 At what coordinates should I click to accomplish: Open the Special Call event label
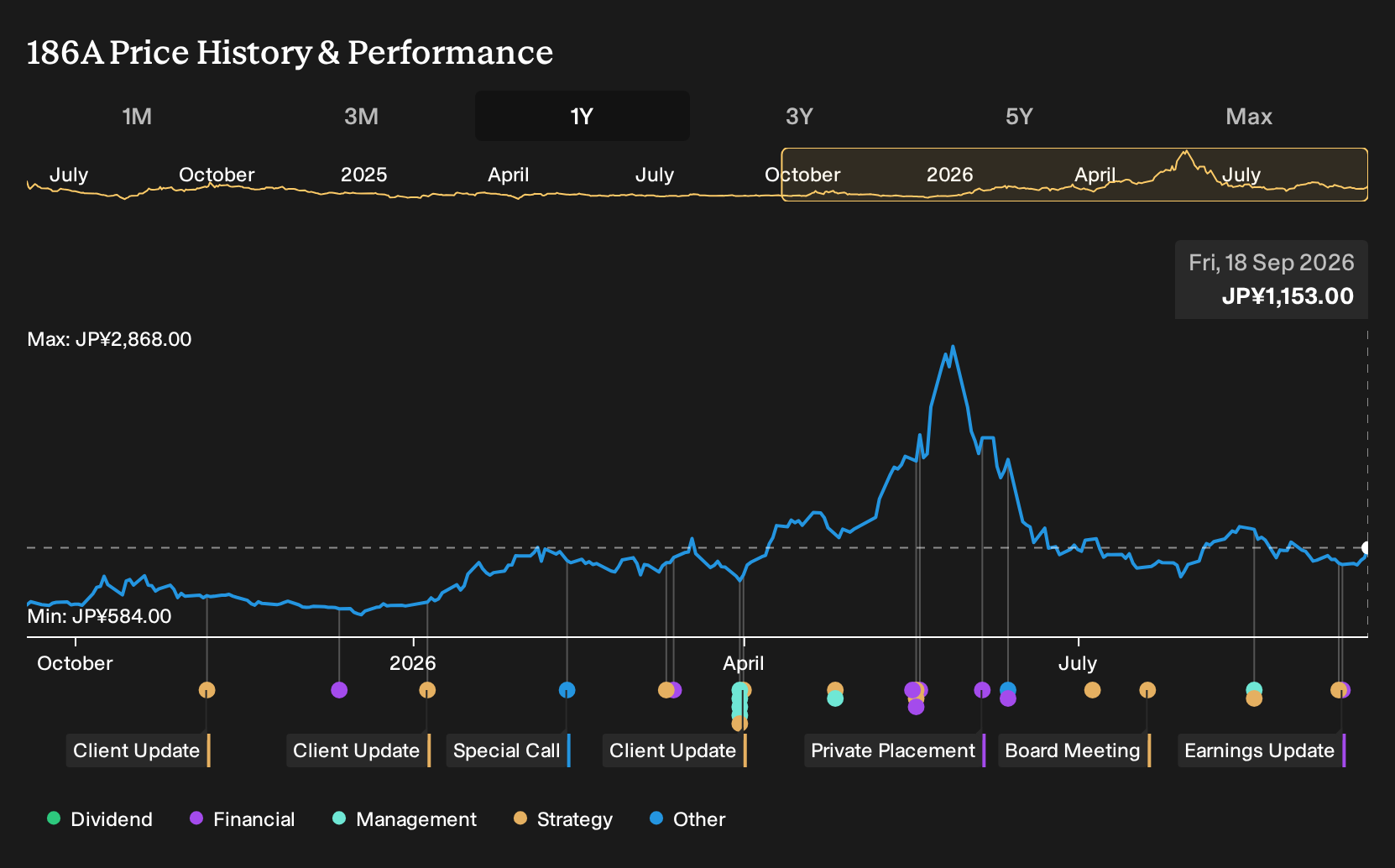pyautogui.click(x=508, y=750)
